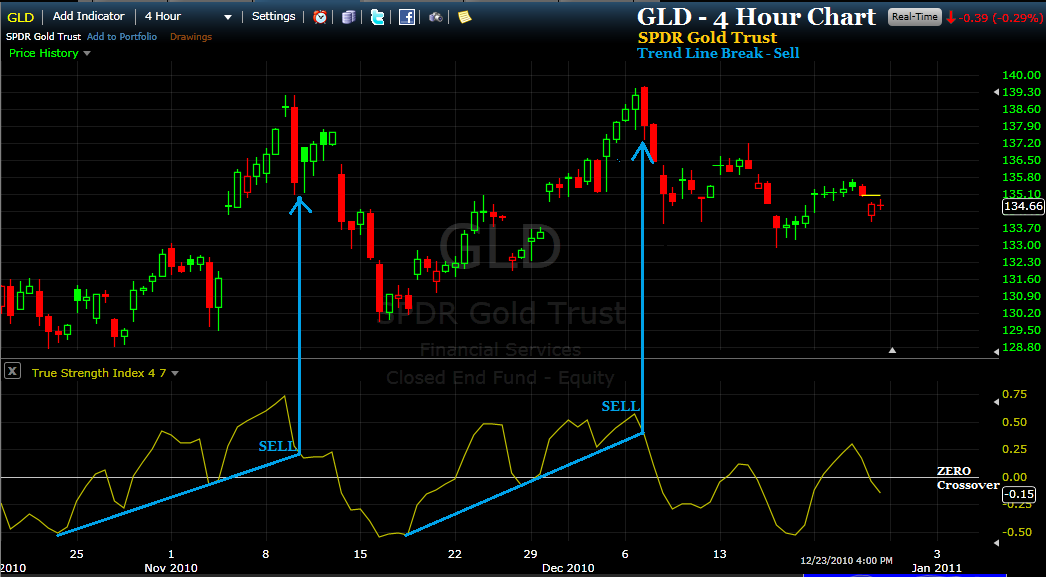Click the alarm clock alert icon
Screen dimensions: 1046x577
click(x=320, y=17)
